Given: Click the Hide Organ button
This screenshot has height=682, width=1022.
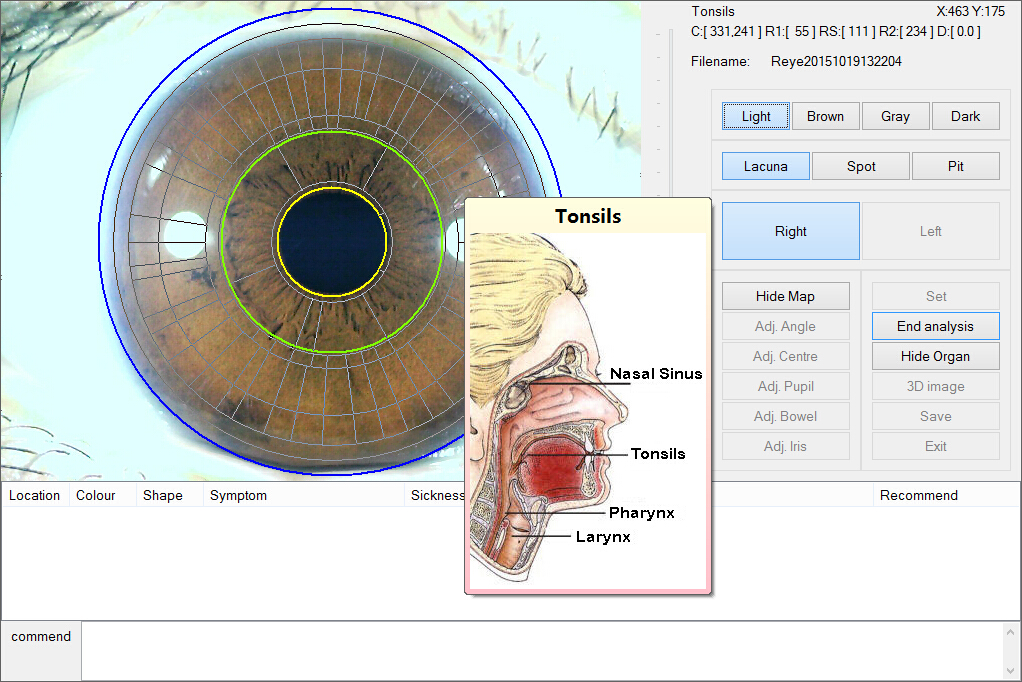Looking at the screenshot, I should [x=935, y=356].
